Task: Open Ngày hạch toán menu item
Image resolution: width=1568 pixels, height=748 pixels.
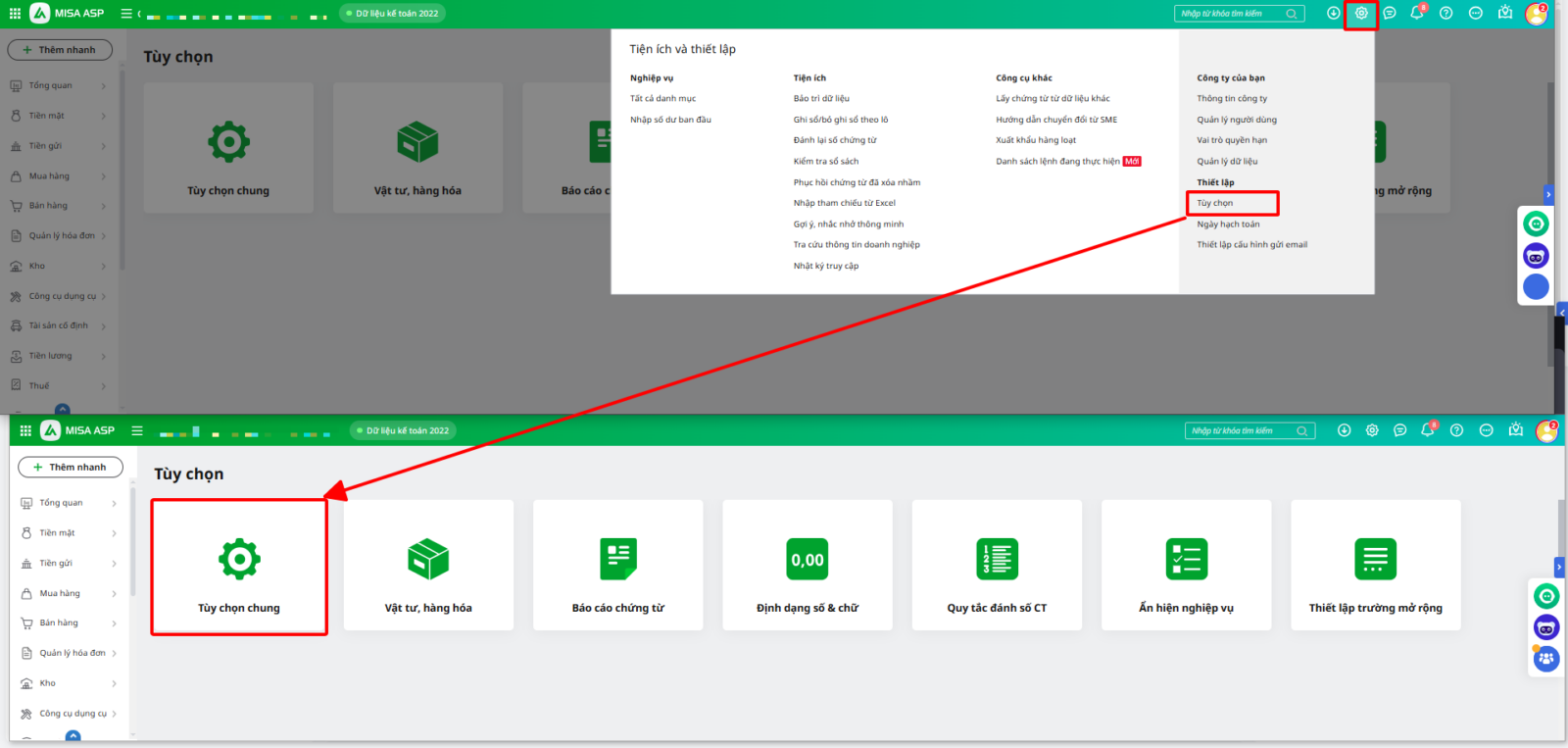Action: (x=1228, y=224)
